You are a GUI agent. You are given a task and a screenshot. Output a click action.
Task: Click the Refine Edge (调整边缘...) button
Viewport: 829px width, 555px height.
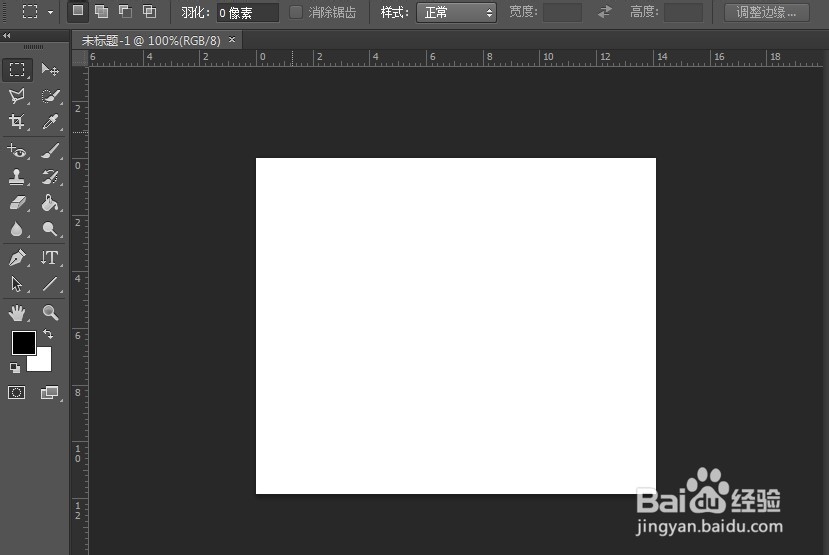(767, 12)
